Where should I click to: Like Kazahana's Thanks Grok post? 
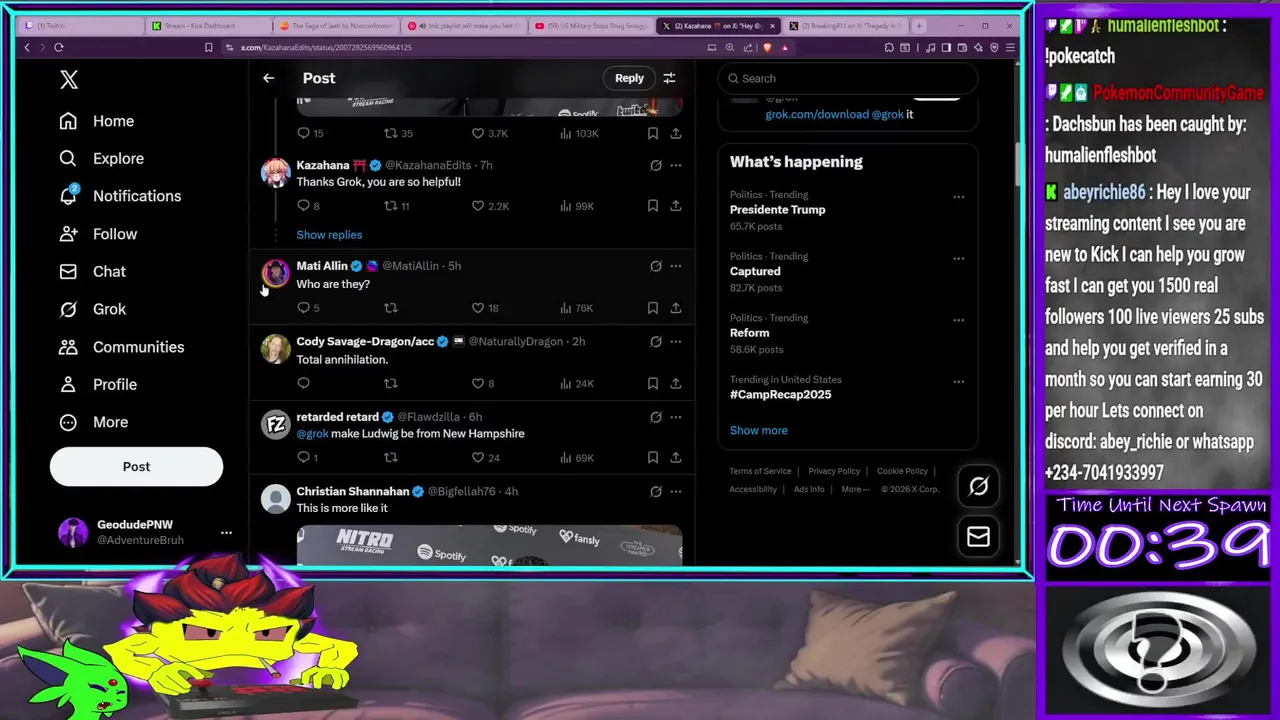(478, 206)
